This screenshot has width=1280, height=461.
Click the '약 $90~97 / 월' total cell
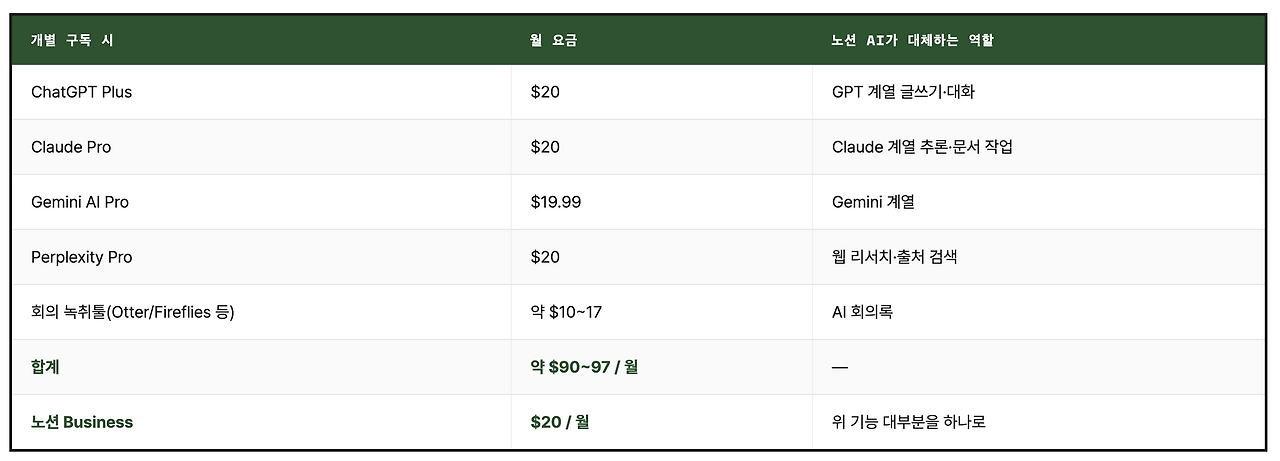[x=584, y=367]
